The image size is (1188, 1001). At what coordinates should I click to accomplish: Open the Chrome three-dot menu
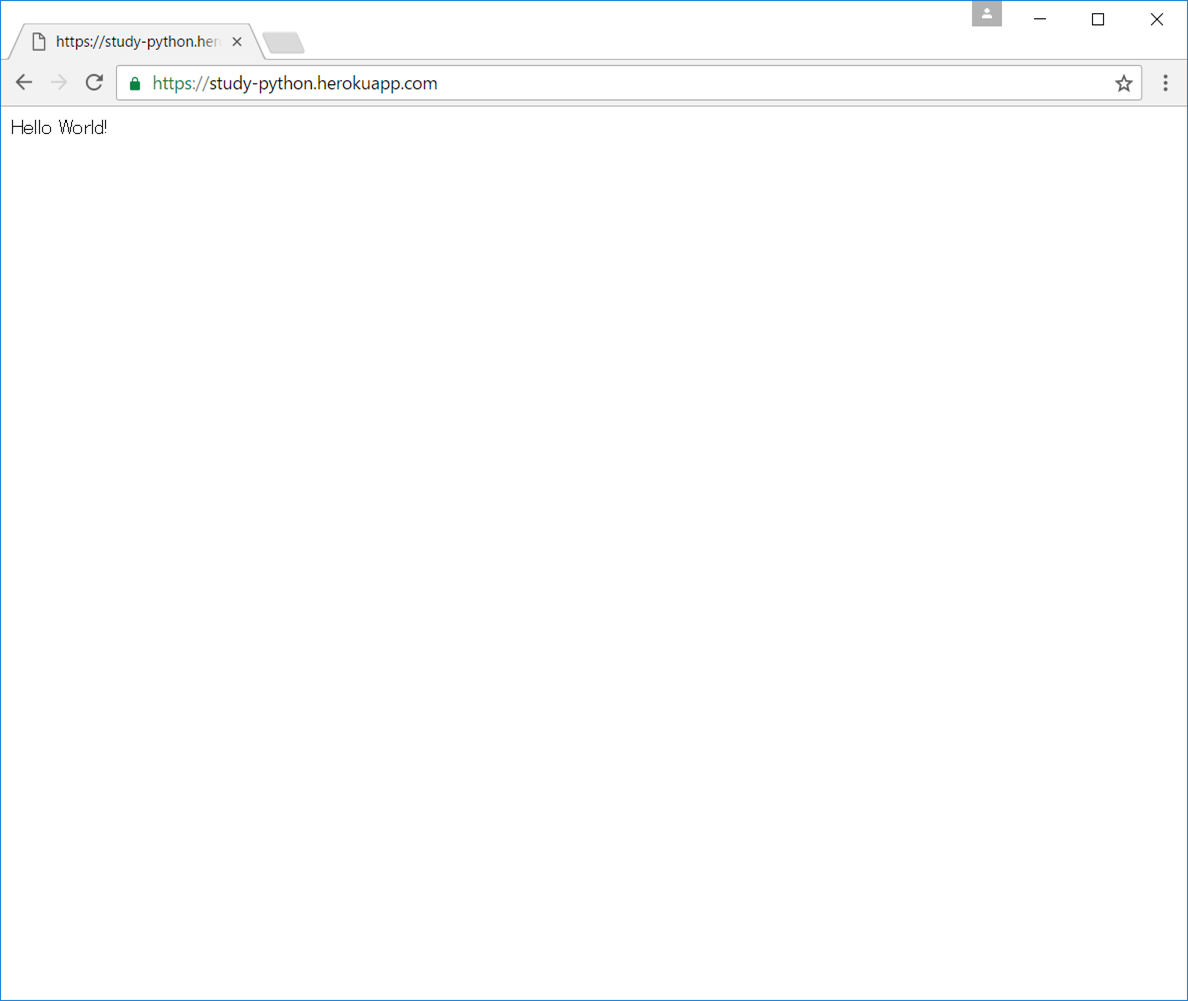[x=1165, y=84]
